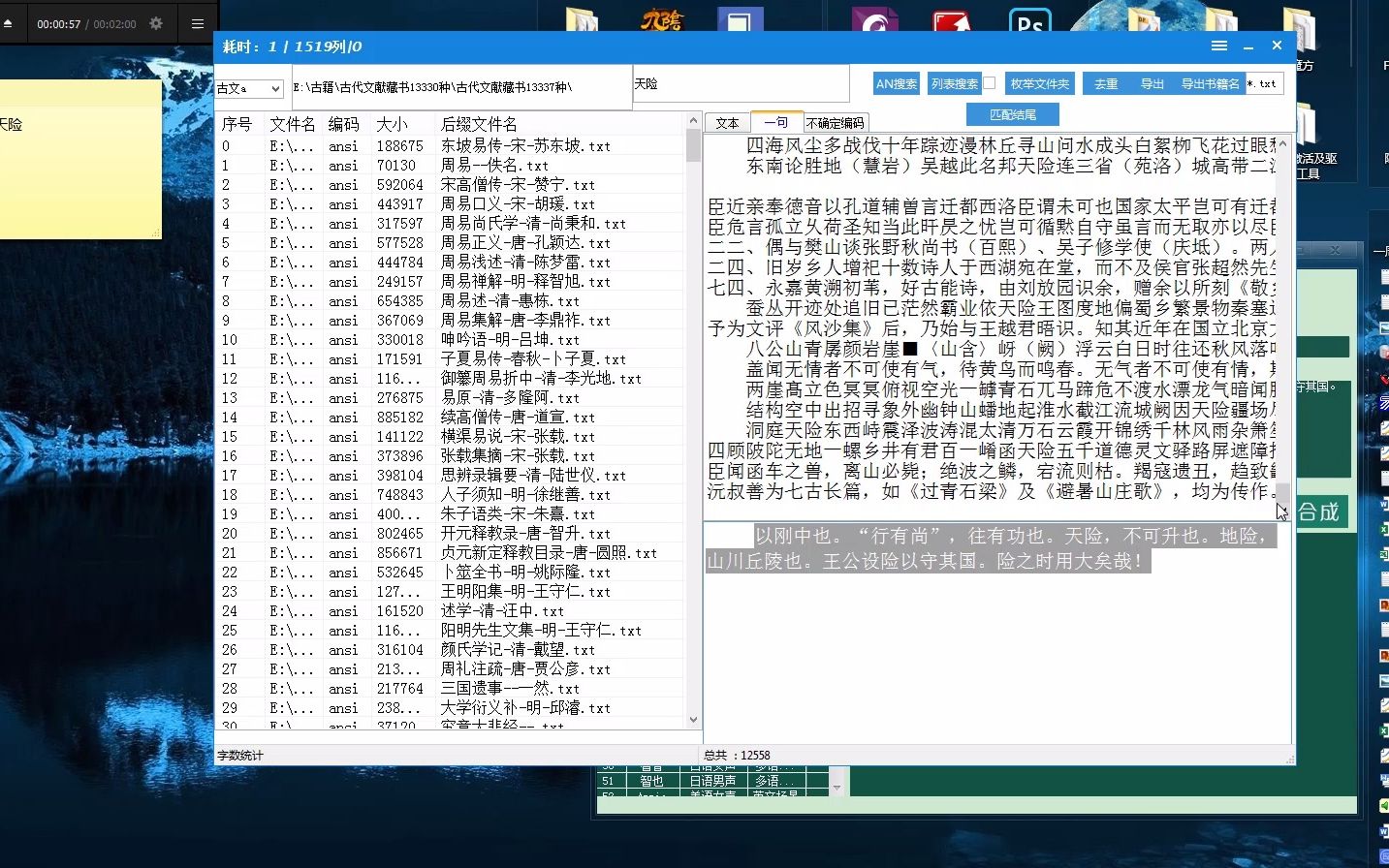The width and height of the screenshot is (1389, 868).
Task: Click the 列表搜索 button
Action: click(955, 84)
